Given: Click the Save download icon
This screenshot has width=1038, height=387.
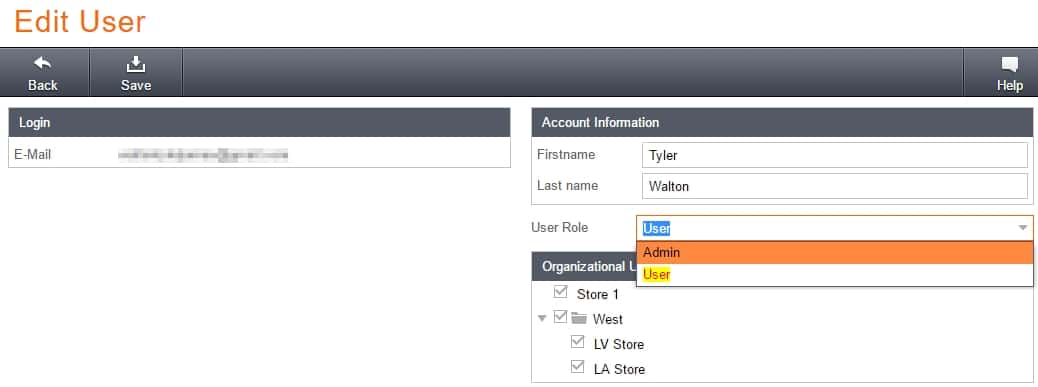Looking at the screenshot, I should (x=136, y=64).
